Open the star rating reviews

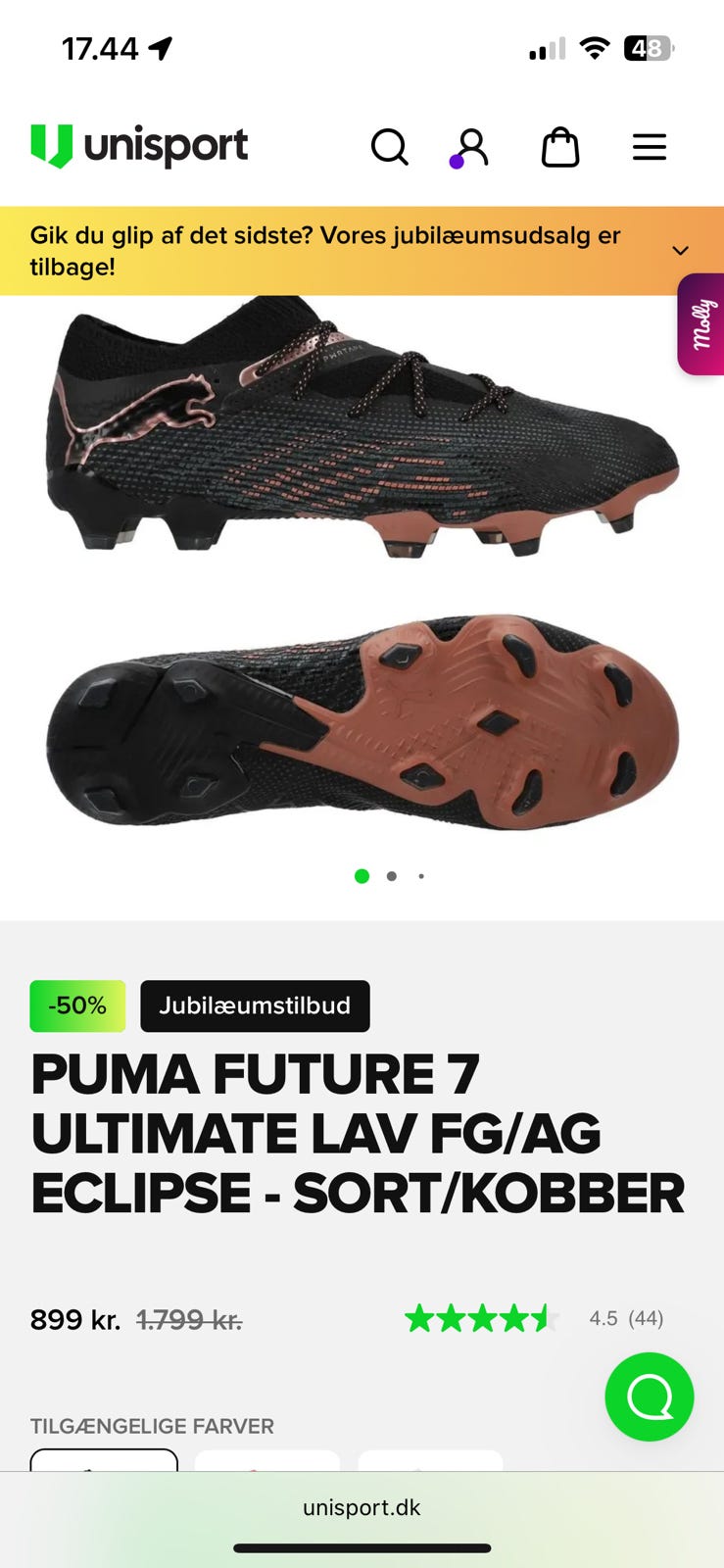(x=482, y=1319)
